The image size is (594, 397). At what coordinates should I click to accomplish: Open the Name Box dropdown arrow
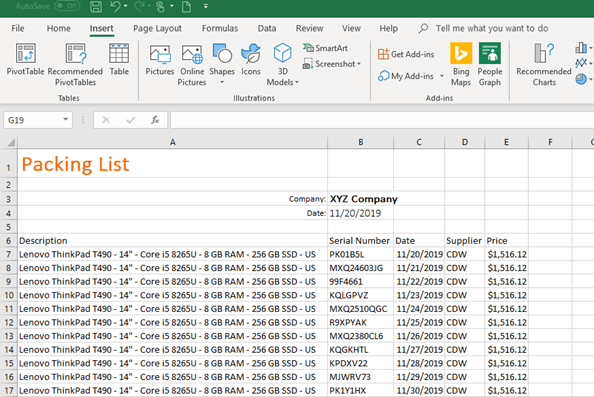pos(66,120)
